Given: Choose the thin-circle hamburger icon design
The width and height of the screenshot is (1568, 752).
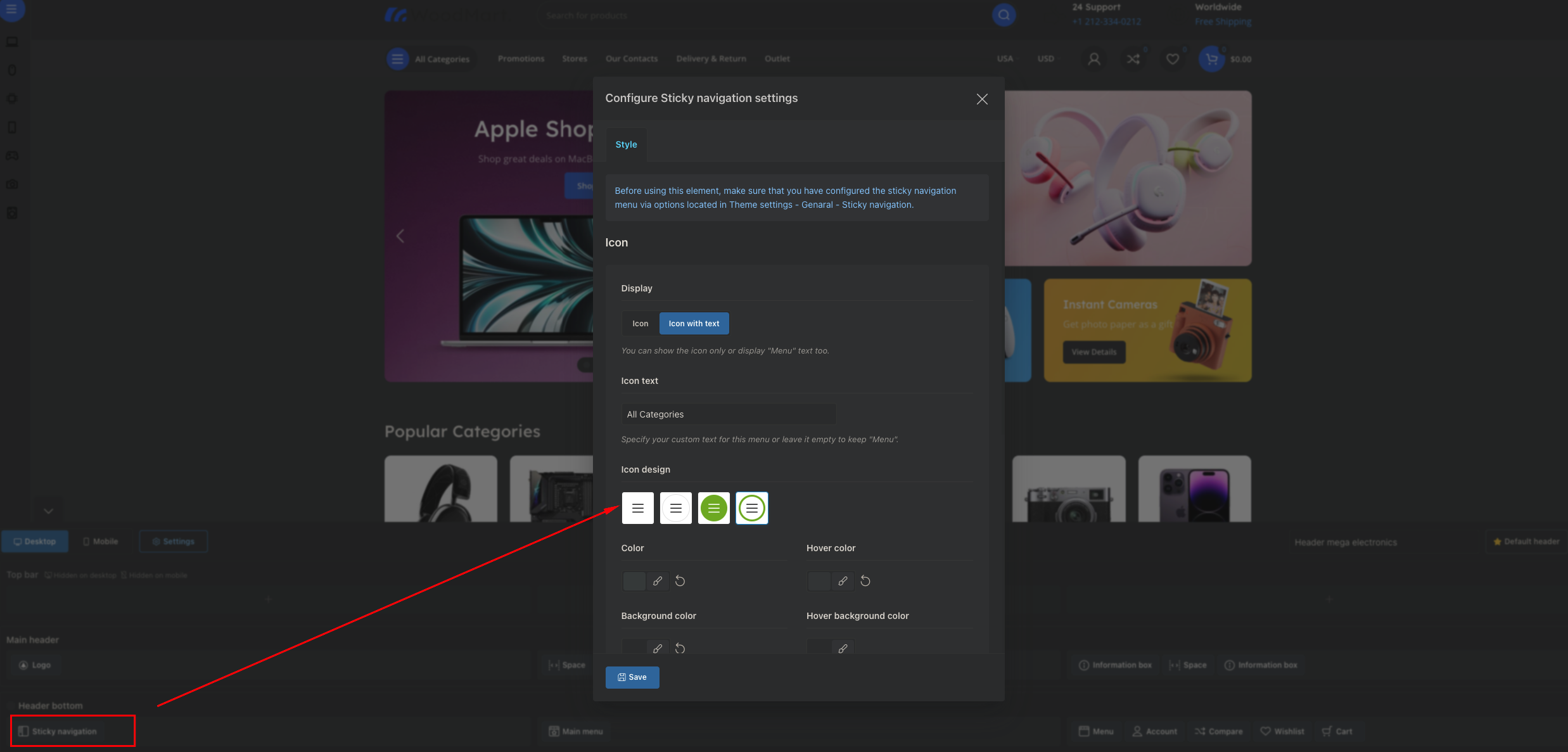Looking at the screenshot, I should click(x=675, y=508).
